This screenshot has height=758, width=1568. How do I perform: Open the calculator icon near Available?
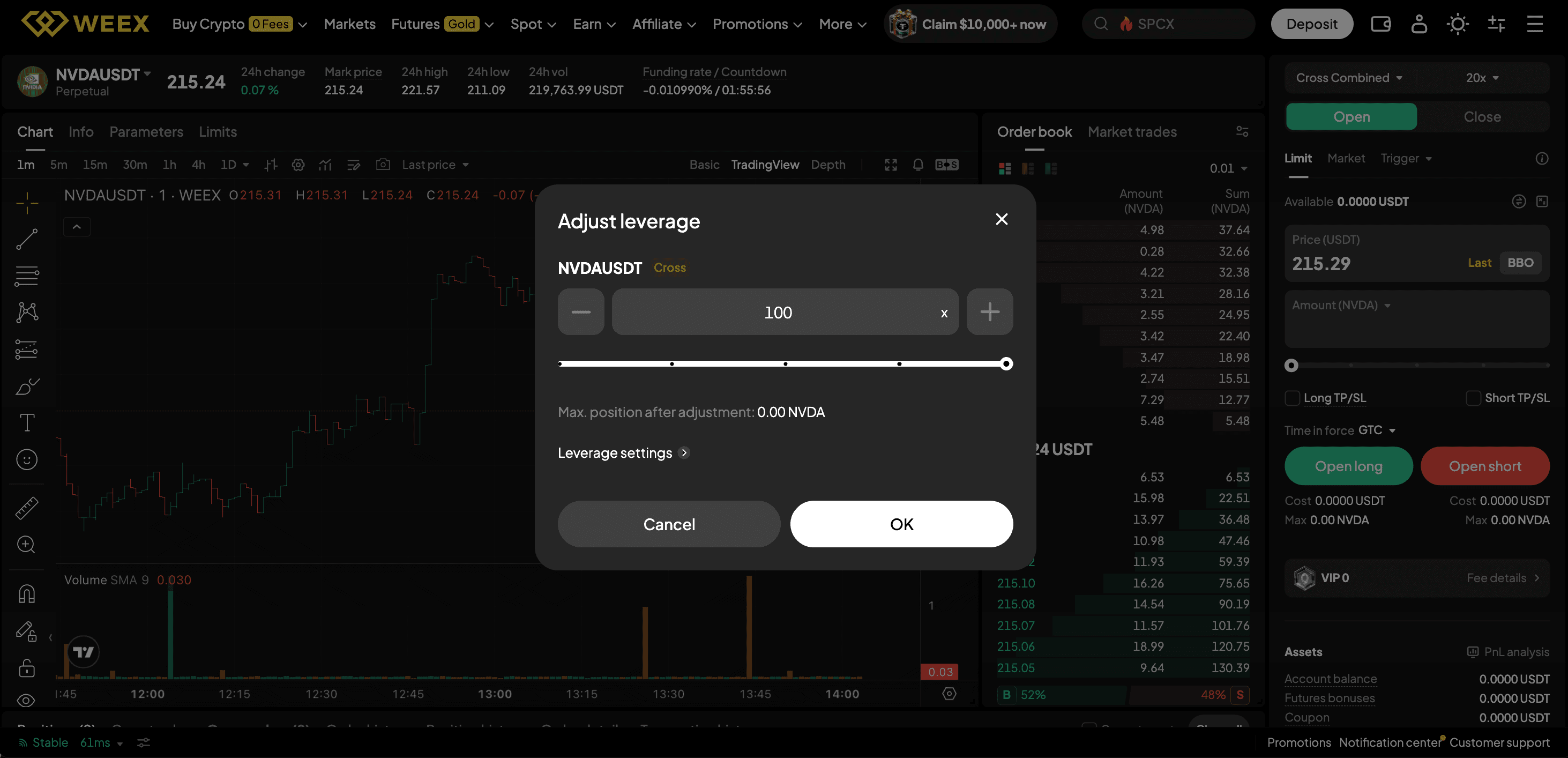pyautogui.click(x=1542, y=202)
